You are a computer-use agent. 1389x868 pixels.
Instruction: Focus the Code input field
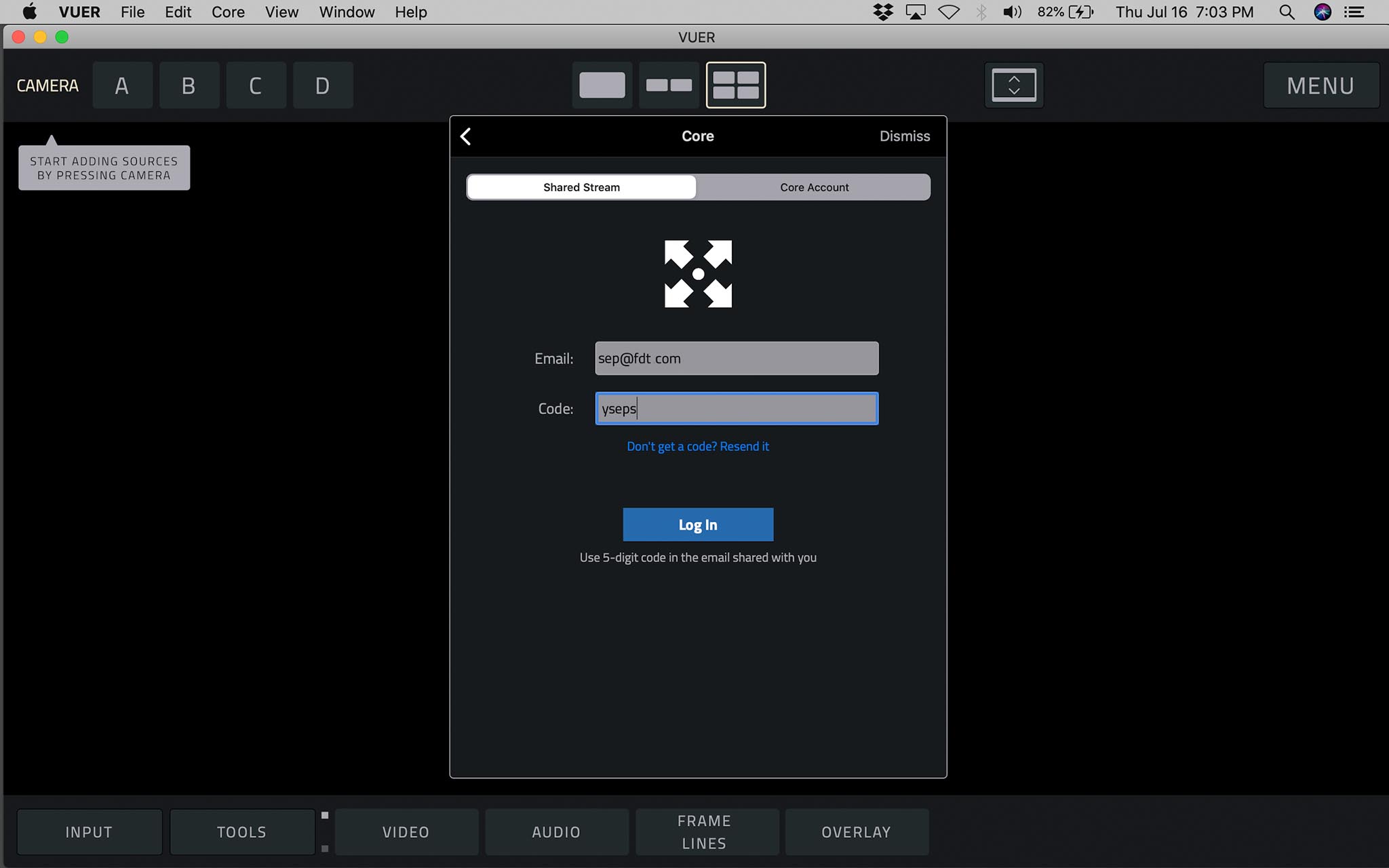point(737,409)
